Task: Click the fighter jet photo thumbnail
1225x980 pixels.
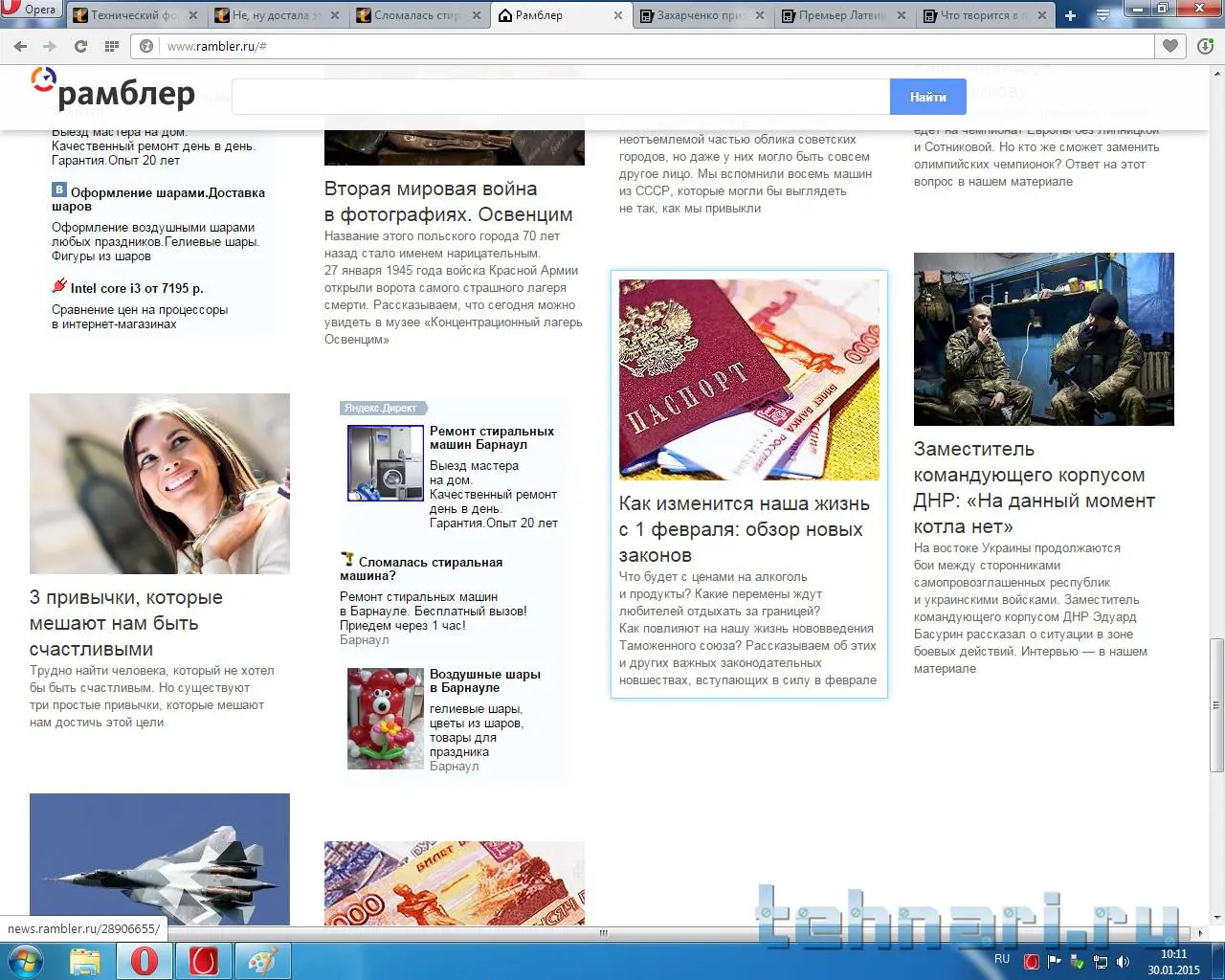Action: point(160,858)
